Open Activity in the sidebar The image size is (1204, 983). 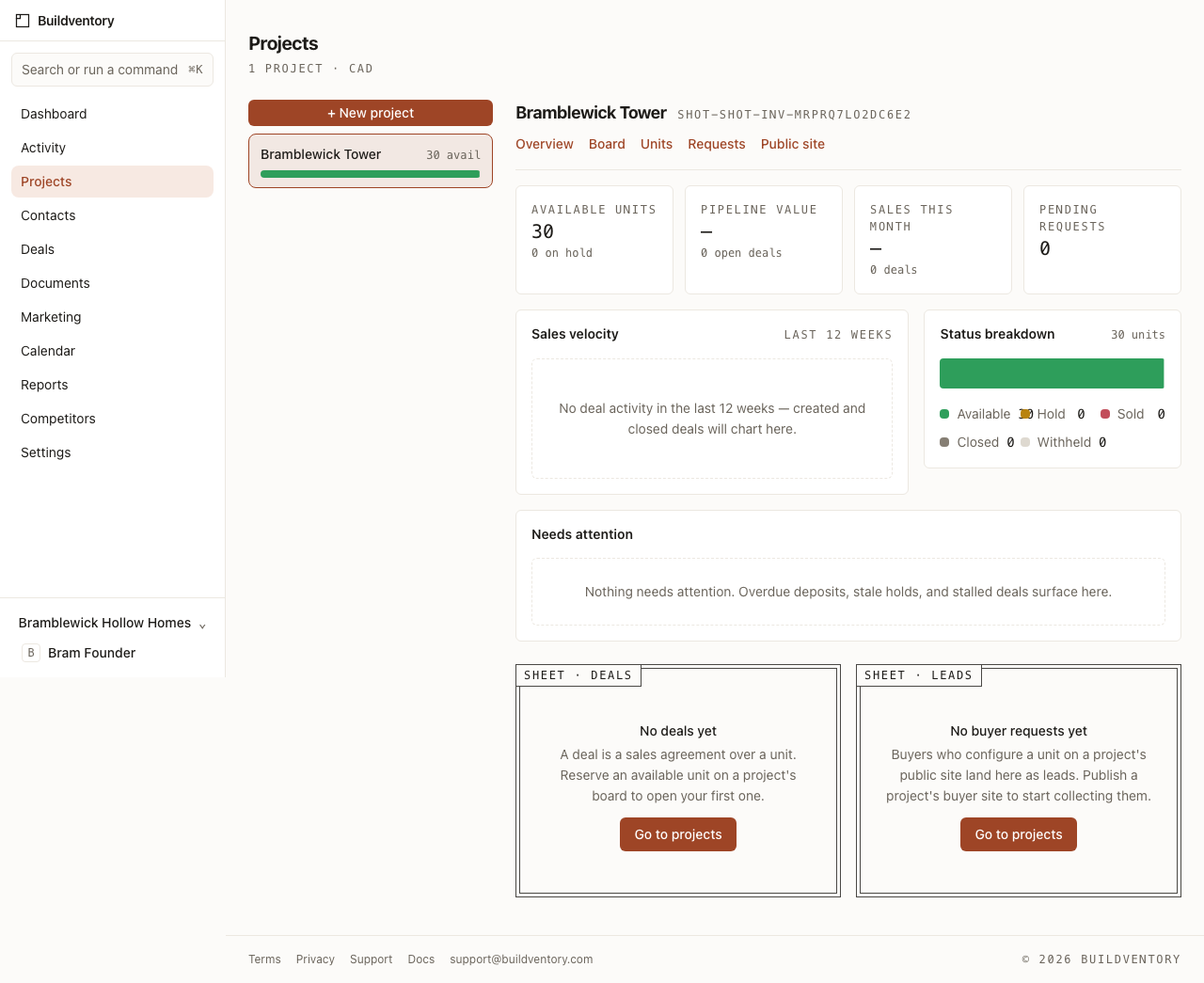point(112,148)
